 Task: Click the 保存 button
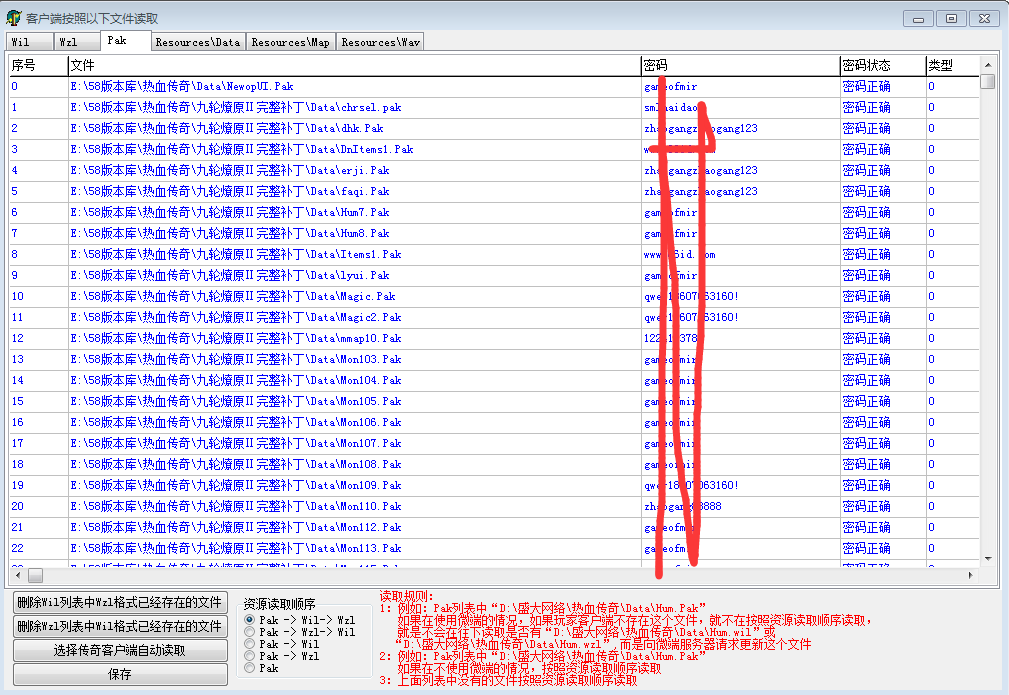tap(120, 674)
